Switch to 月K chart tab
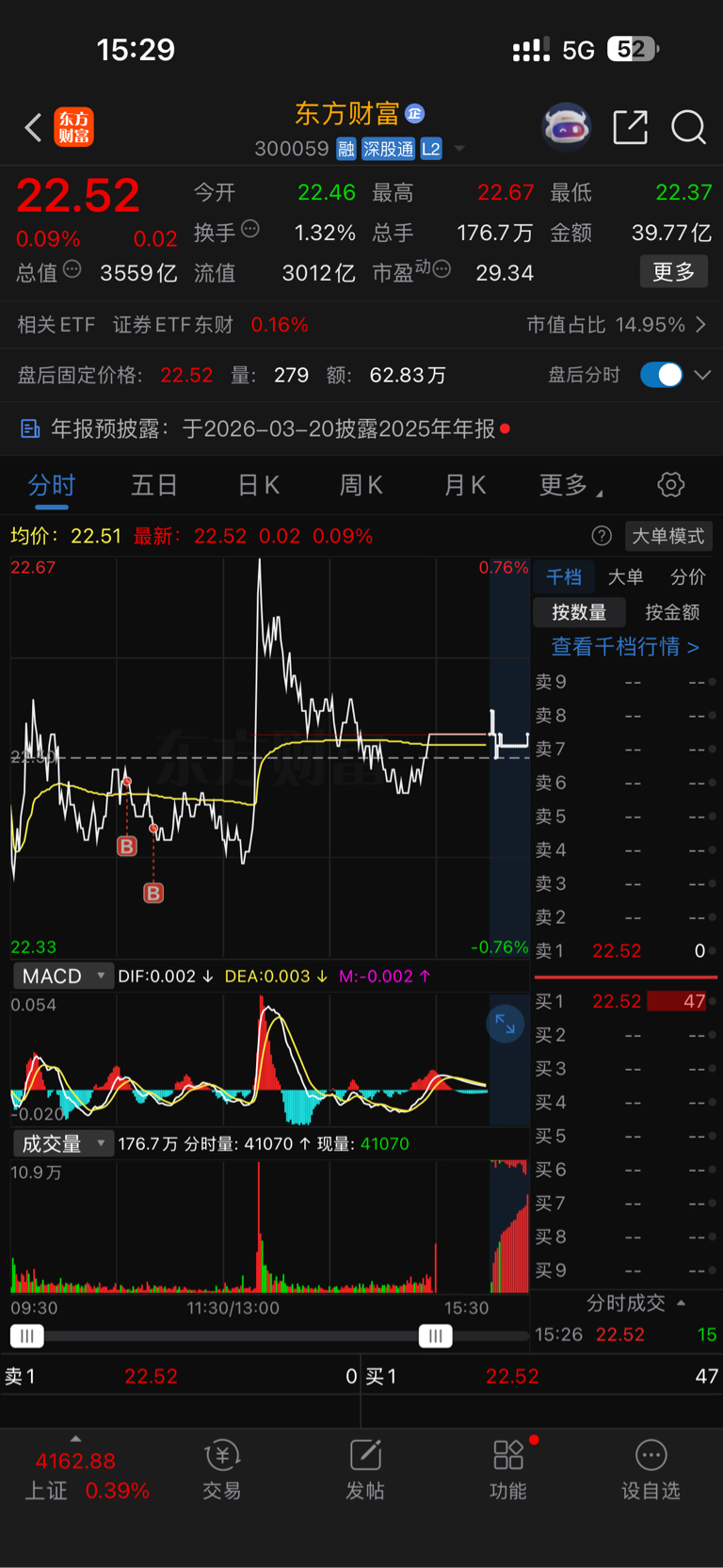The width and height of the screenshot is (723, 1568). pyautogui.click(x=464, y=485)
